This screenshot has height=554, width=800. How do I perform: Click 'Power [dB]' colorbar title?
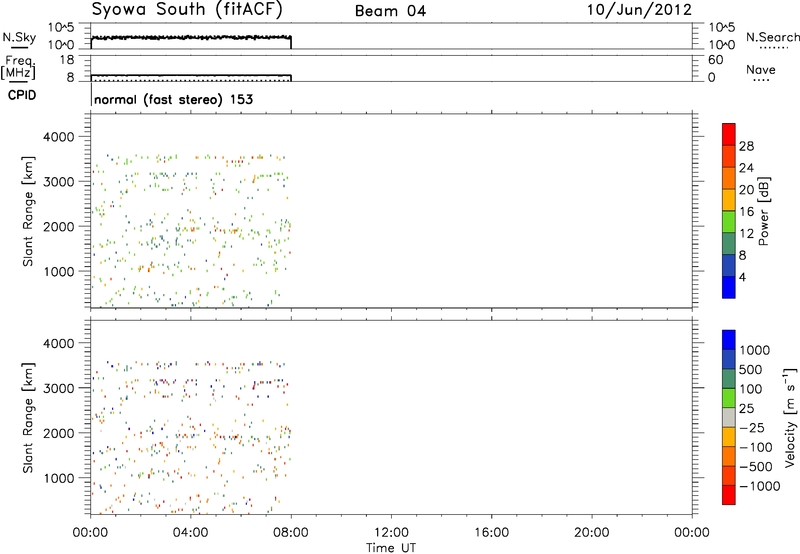764,211
